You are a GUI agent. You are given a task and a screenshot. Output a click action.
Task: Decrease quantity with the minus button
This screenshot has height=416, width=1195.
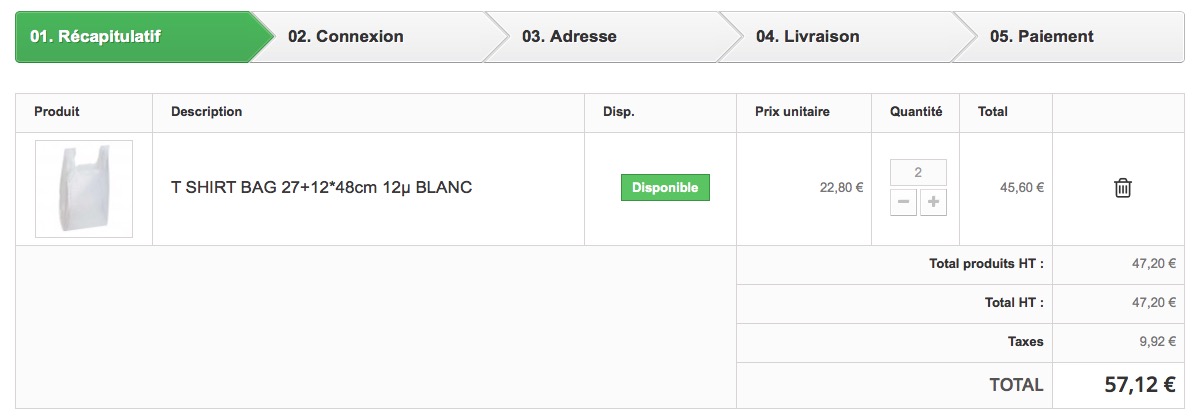click(903, 202)
